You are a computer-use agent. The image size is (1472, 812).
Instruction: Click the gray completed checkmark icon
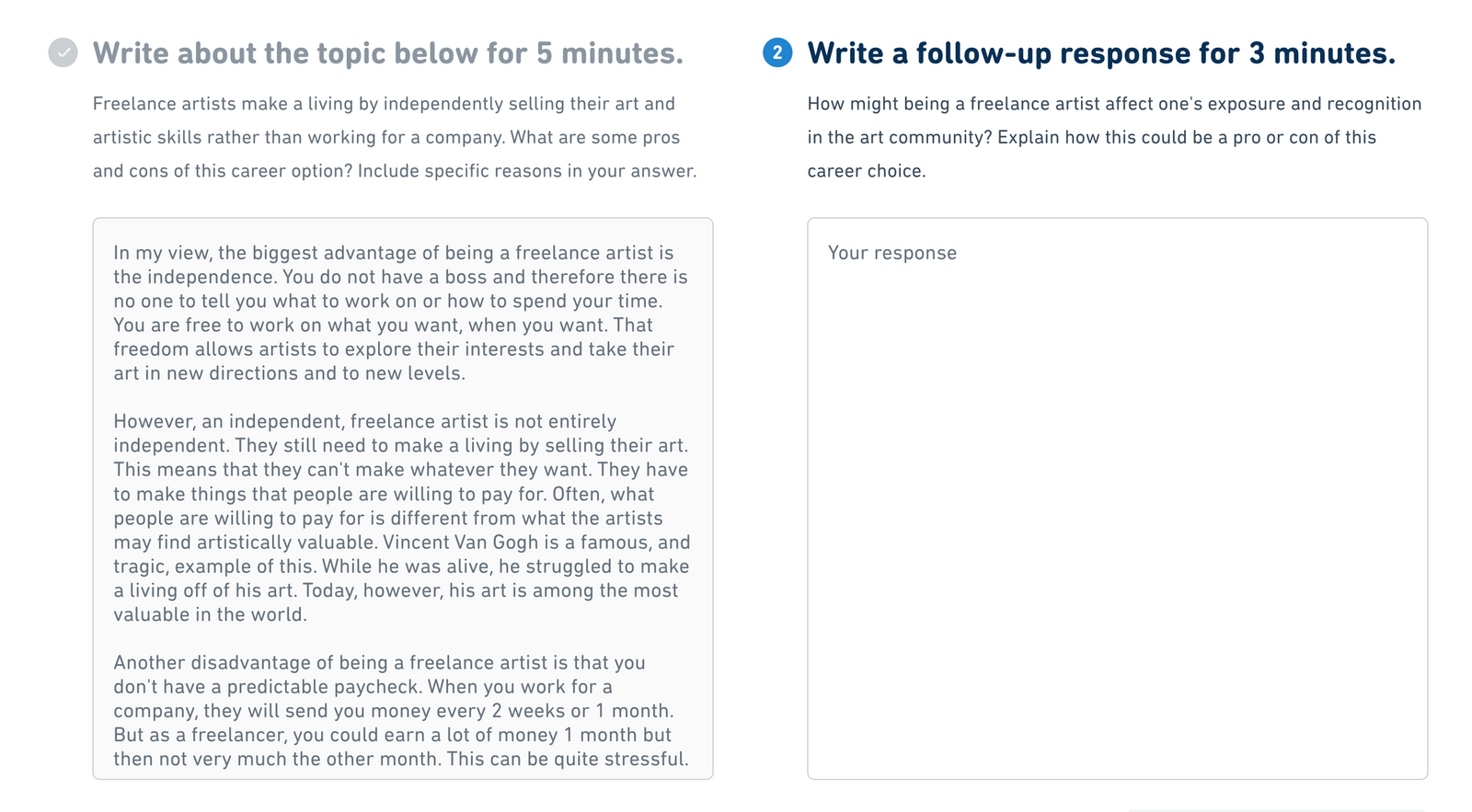63,53
